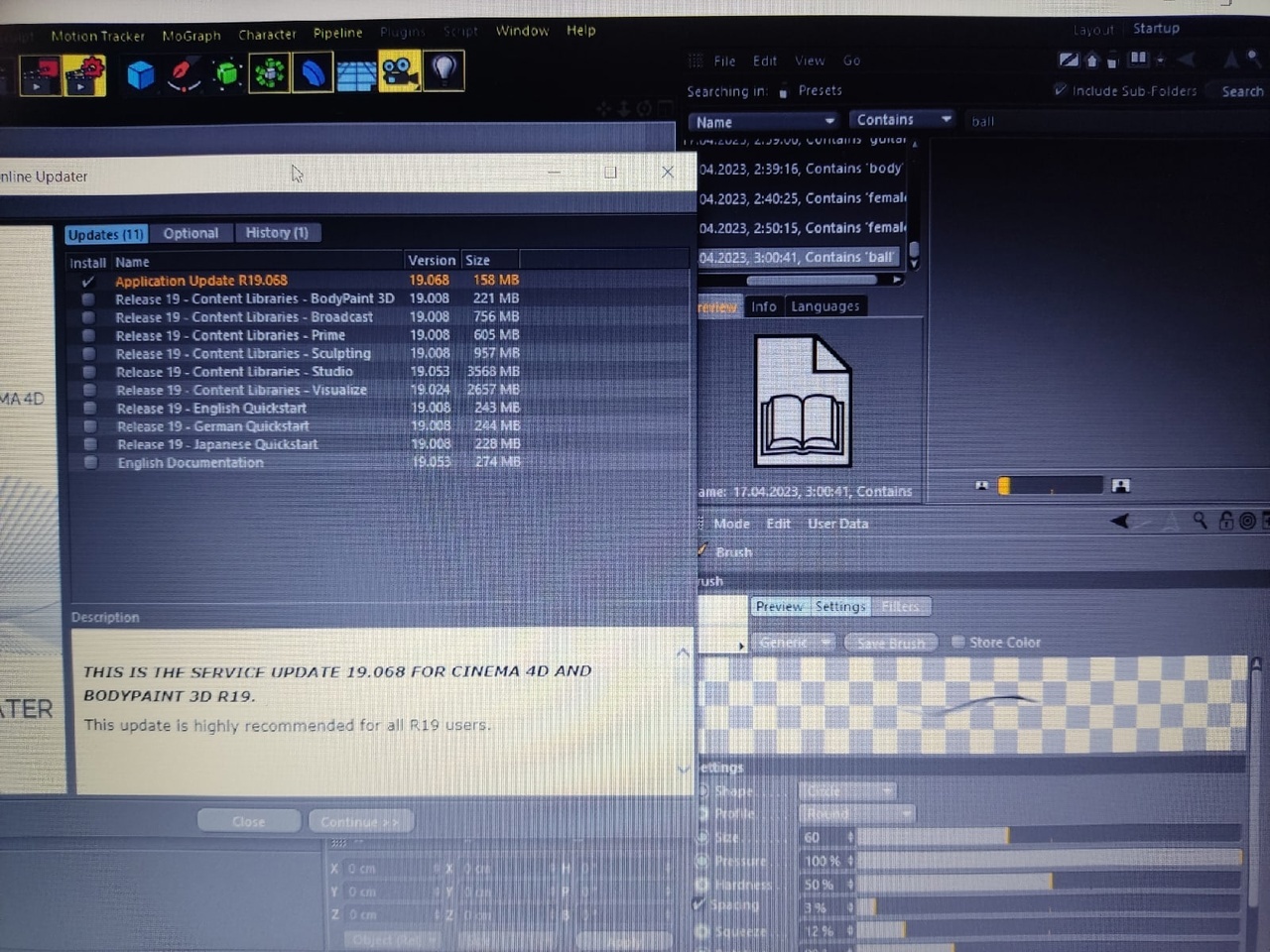Open the MoGraph menu
Viewport: 1270px width, 952px height.
(x=191, y=36)
